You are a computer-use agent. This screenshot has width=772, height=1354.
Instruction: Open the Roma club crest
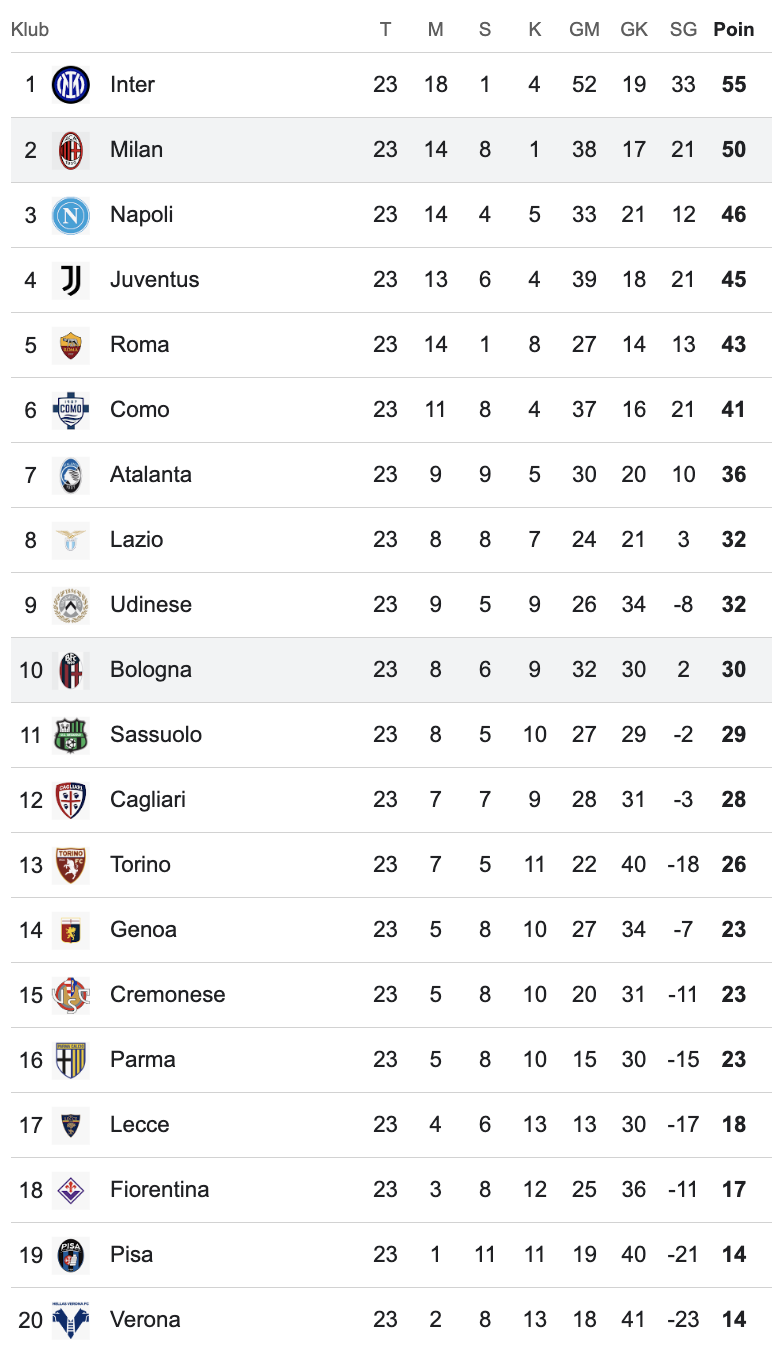pos(71,345)
